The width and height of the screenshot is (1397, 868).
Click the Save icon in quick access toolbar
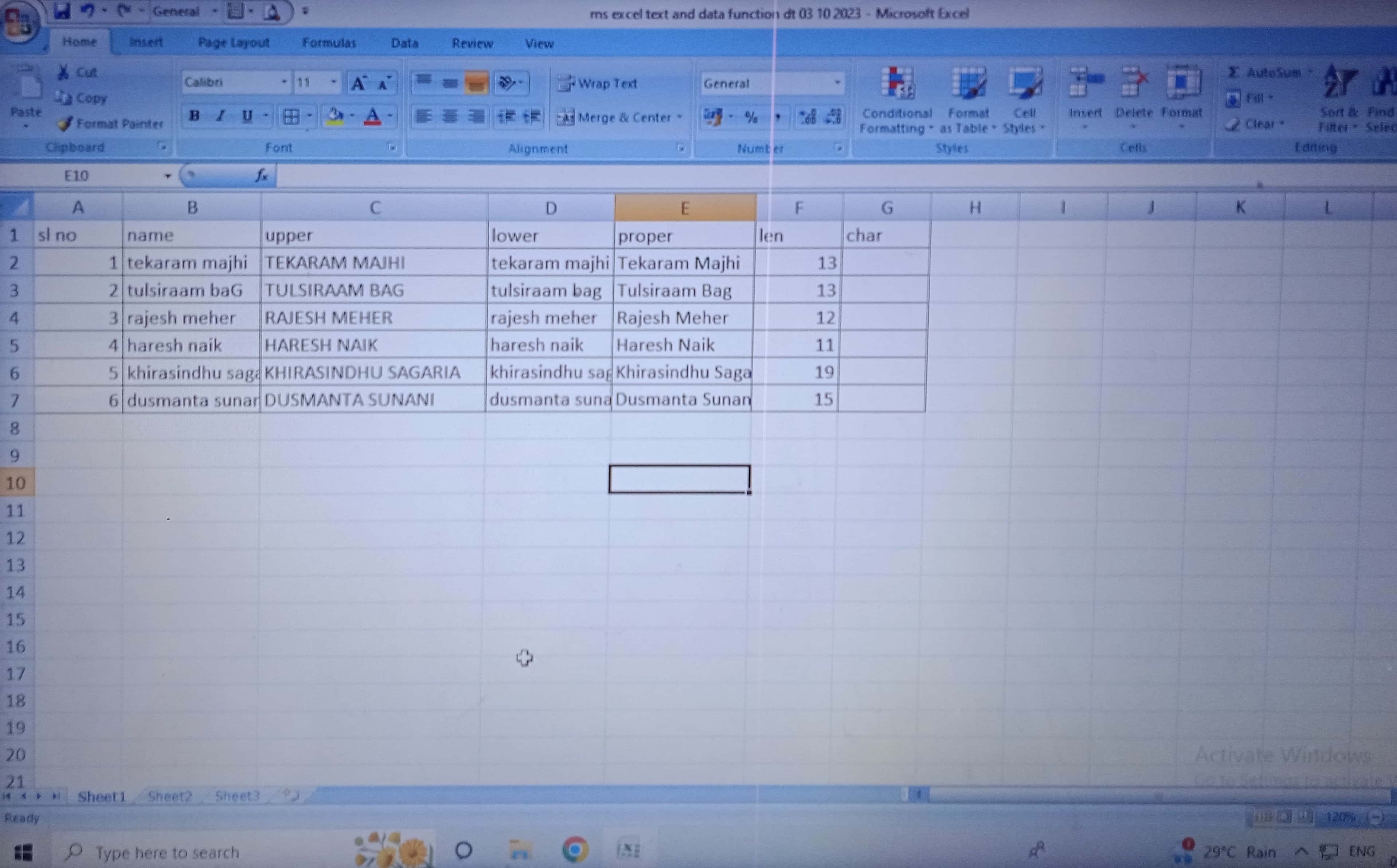(x=62, y=11)
